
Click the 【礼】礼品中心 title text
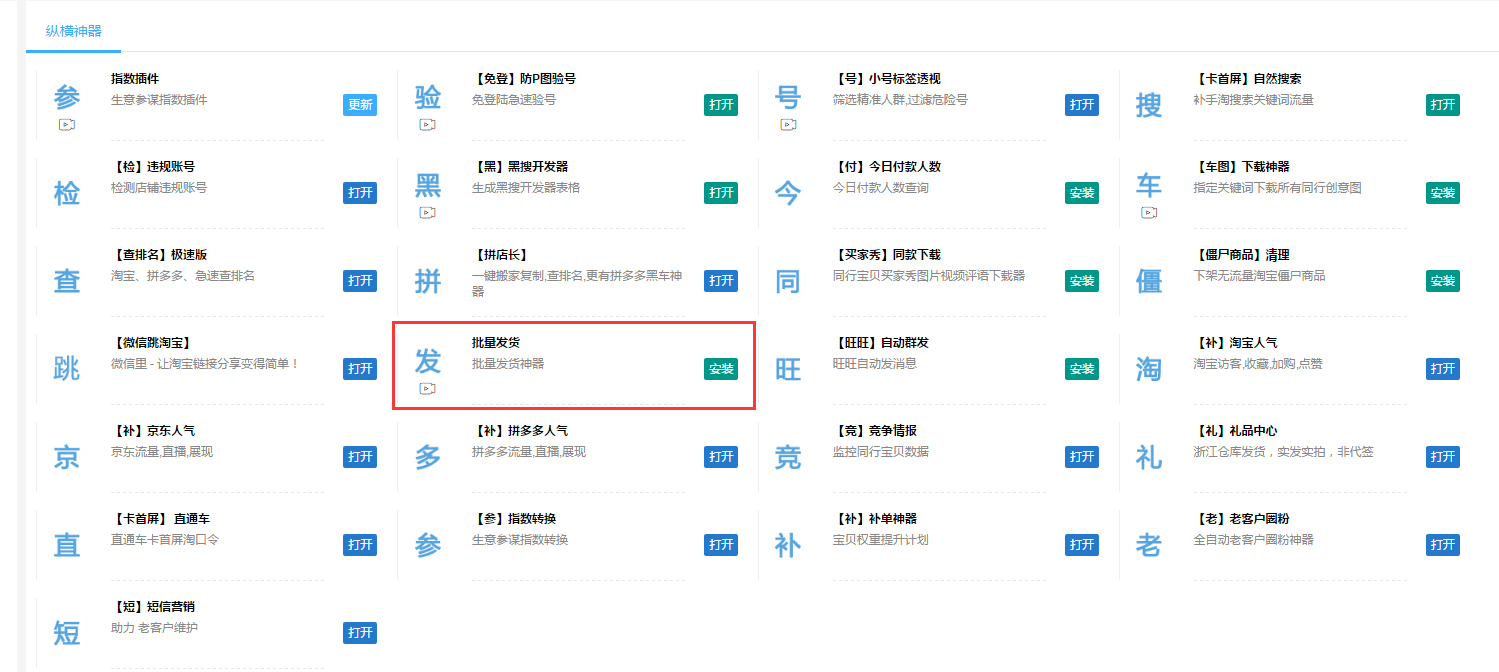(1235, 431)
